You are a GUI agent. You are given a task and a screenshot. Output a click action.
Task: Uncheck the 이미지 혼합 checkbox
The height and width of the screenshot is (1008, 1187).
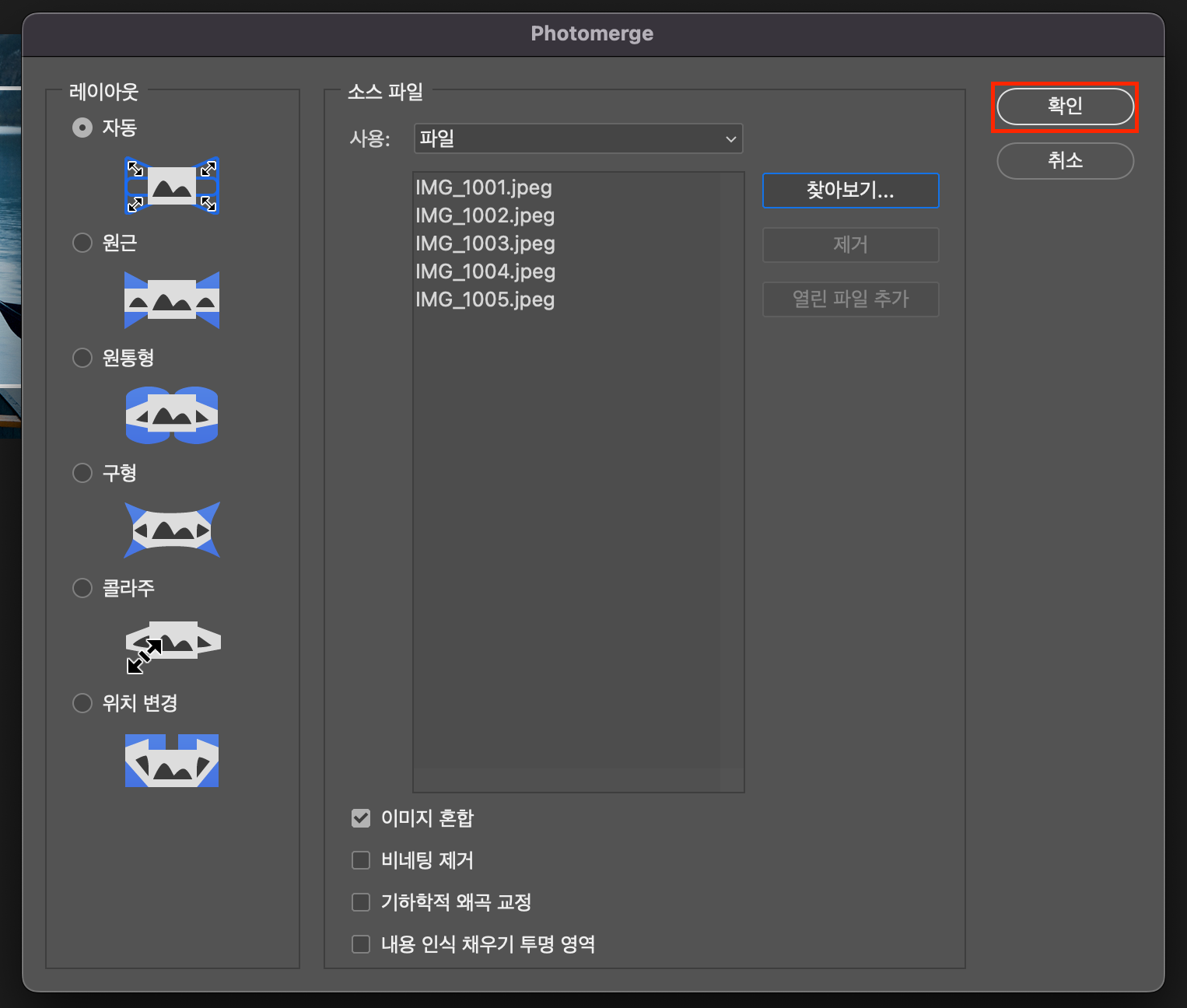tap(361, 818)
